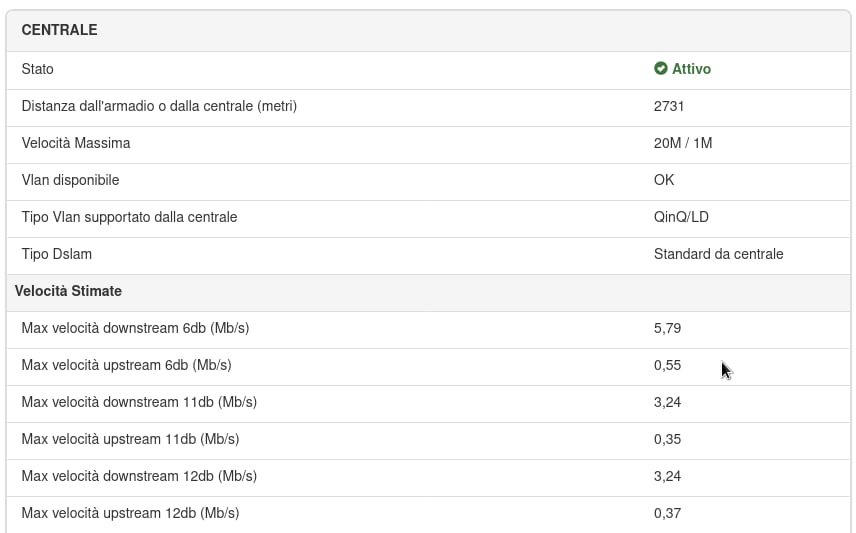Viewport: 856px width, 533px height.
Task: Select the 20M / 1M speed value
Action: click(683, 143)
